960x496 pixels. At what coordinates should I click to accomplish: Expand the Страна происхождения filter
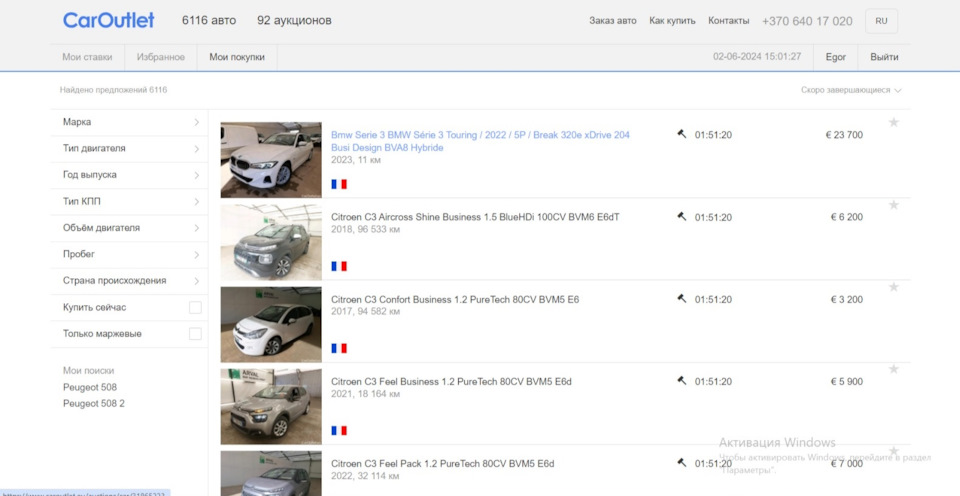click(x=129, y=280)
